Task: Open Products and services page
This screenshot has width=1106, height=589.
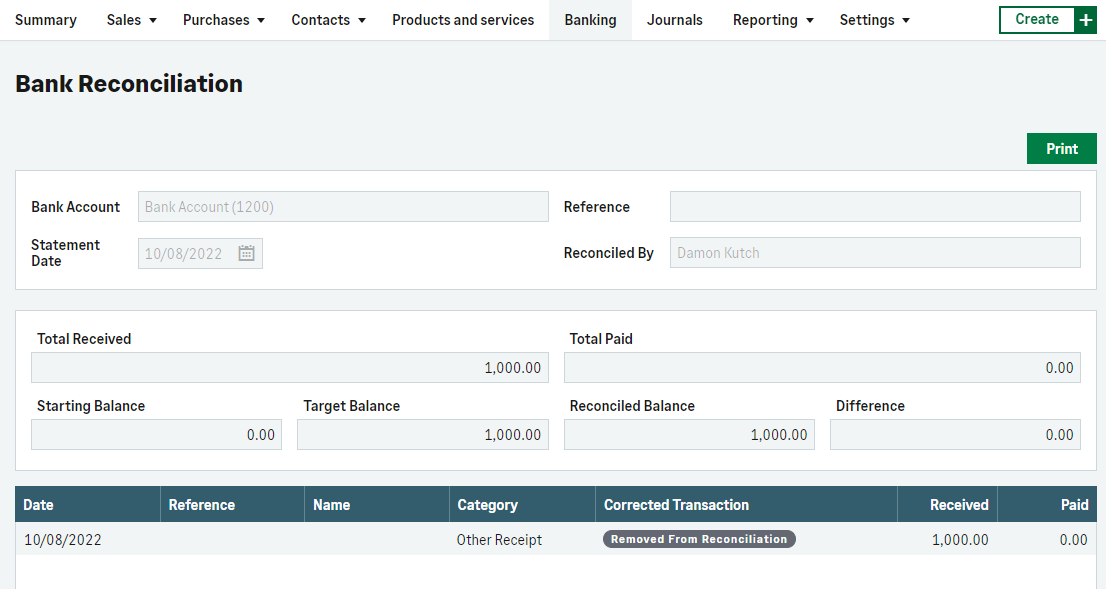Action: click(463, 20)
